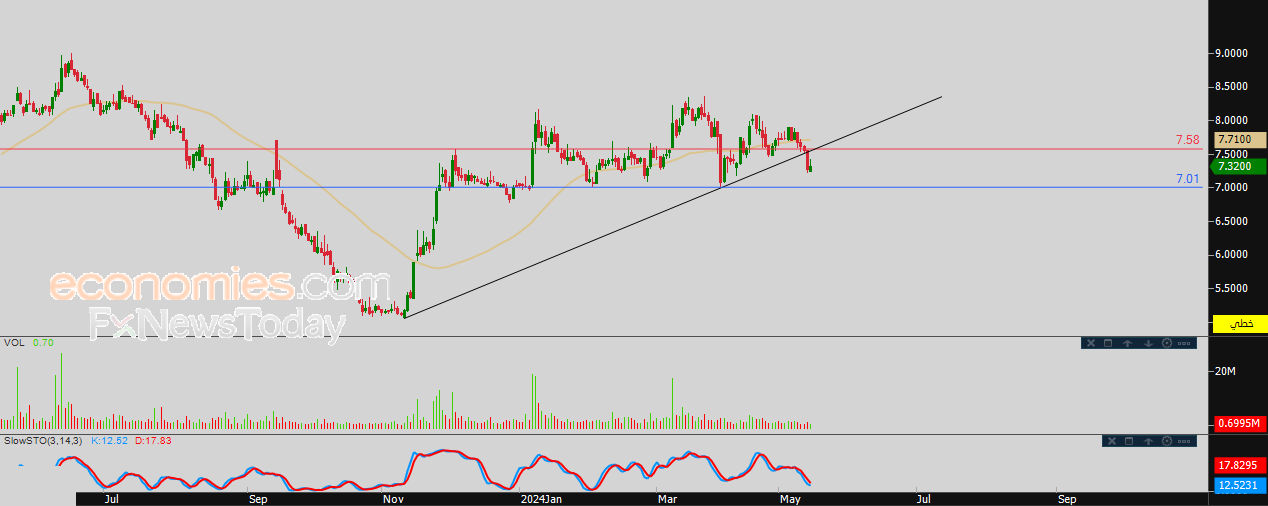Click the May date axis label
The image size is (1268, 506).
coord(790,498)
